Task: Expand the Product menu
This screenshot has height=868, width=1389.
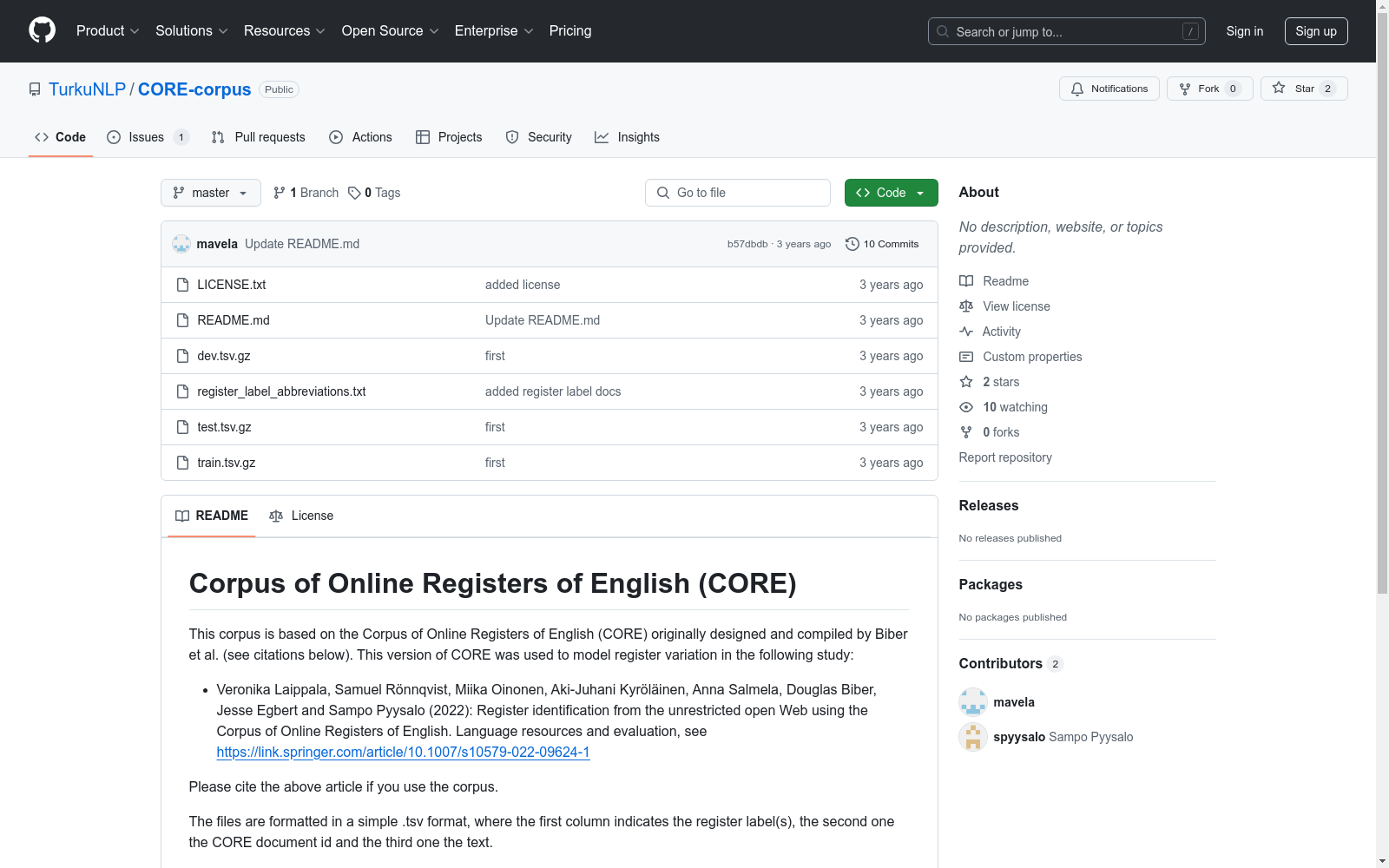Action: click(108, 30)
